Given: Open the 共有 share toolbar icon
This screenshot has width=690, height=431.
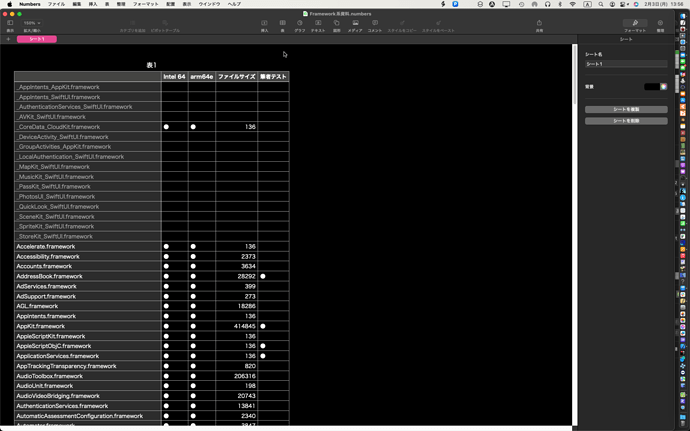Looking at the screenshot, I should tap(539, 23).
